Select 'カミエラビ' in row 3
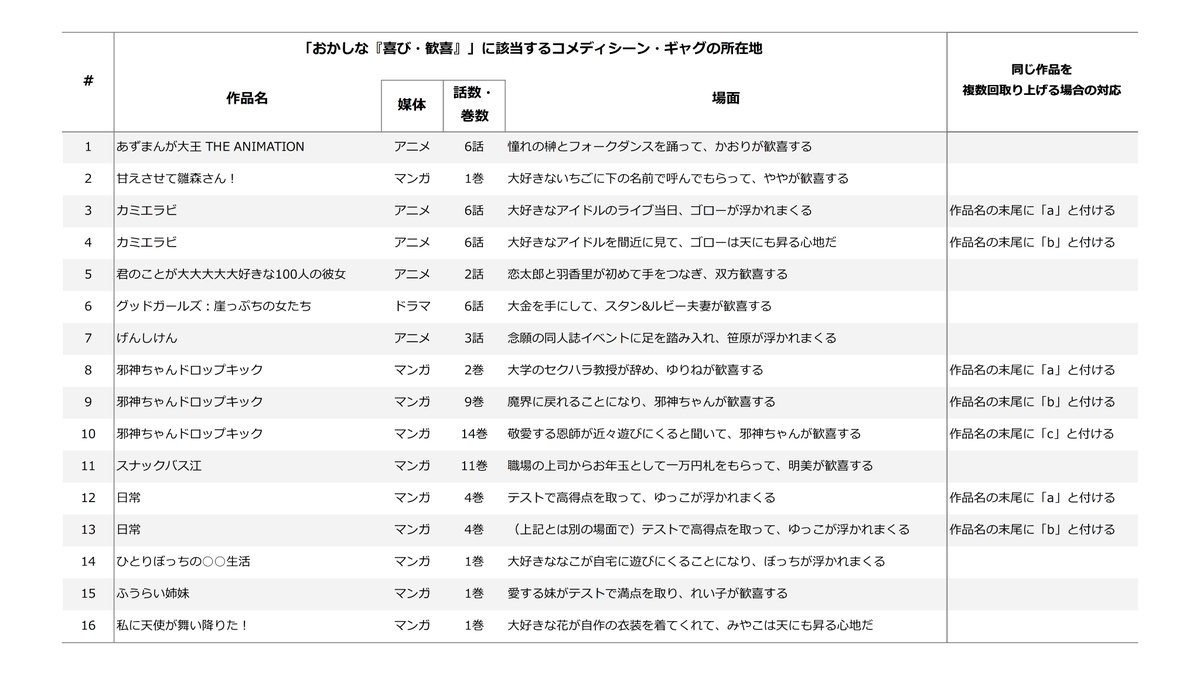Viewport: 1200px width, 675px height. click(147, 211)
